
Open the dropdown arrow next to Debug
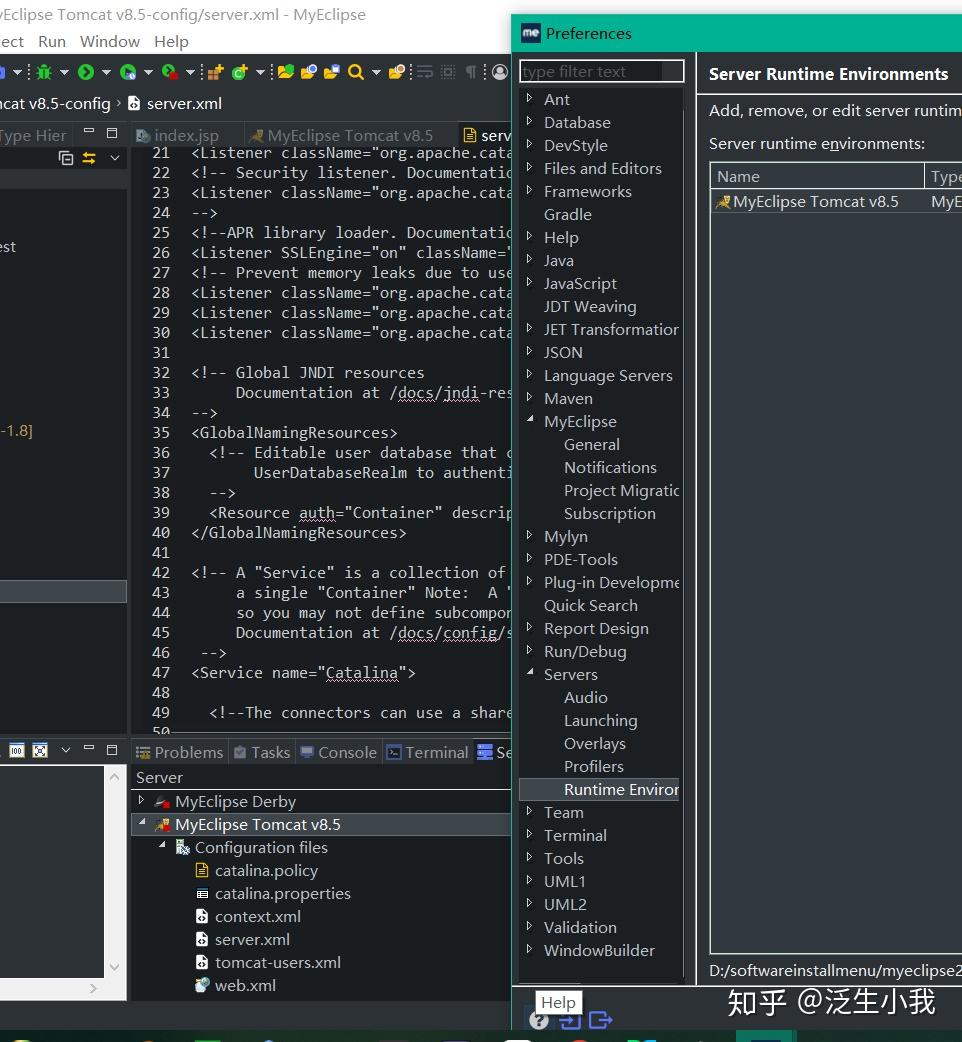pos(64,72)
